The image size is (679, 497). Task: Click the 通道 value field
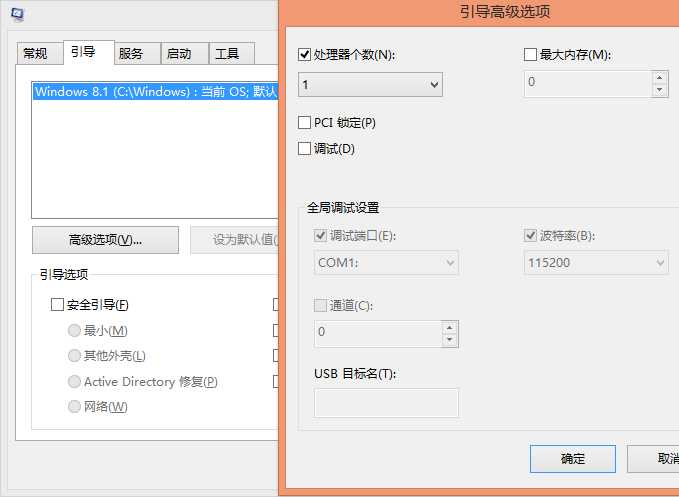coord(378,334)
